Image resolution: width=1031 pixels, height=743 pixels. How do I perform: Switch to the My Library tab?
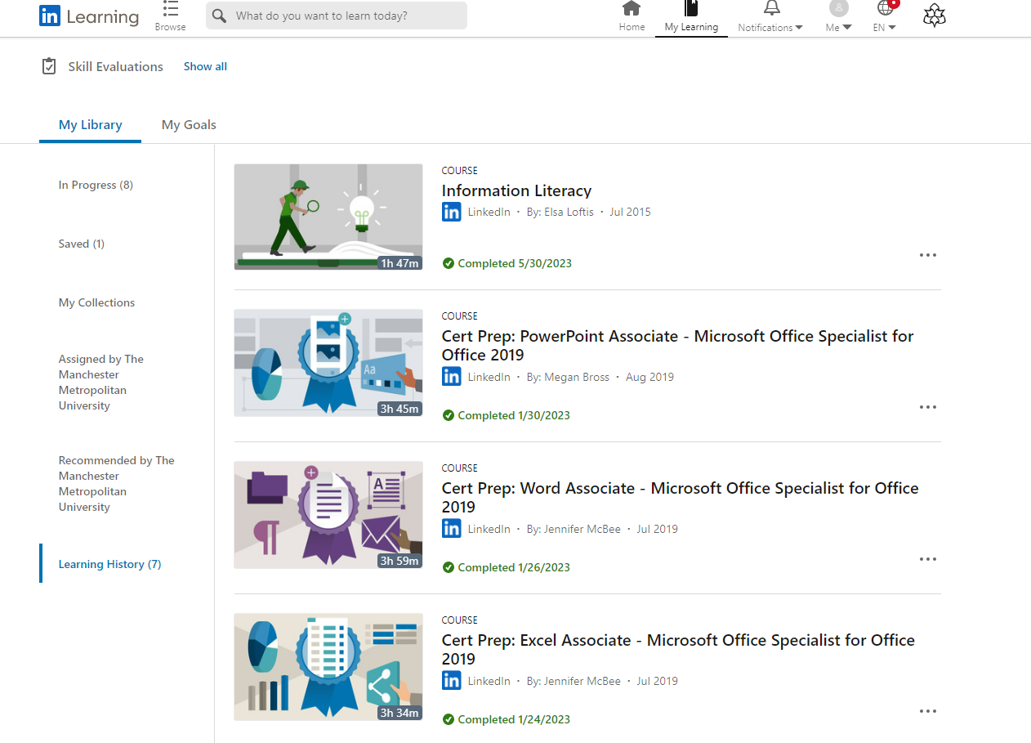(90, 125)
